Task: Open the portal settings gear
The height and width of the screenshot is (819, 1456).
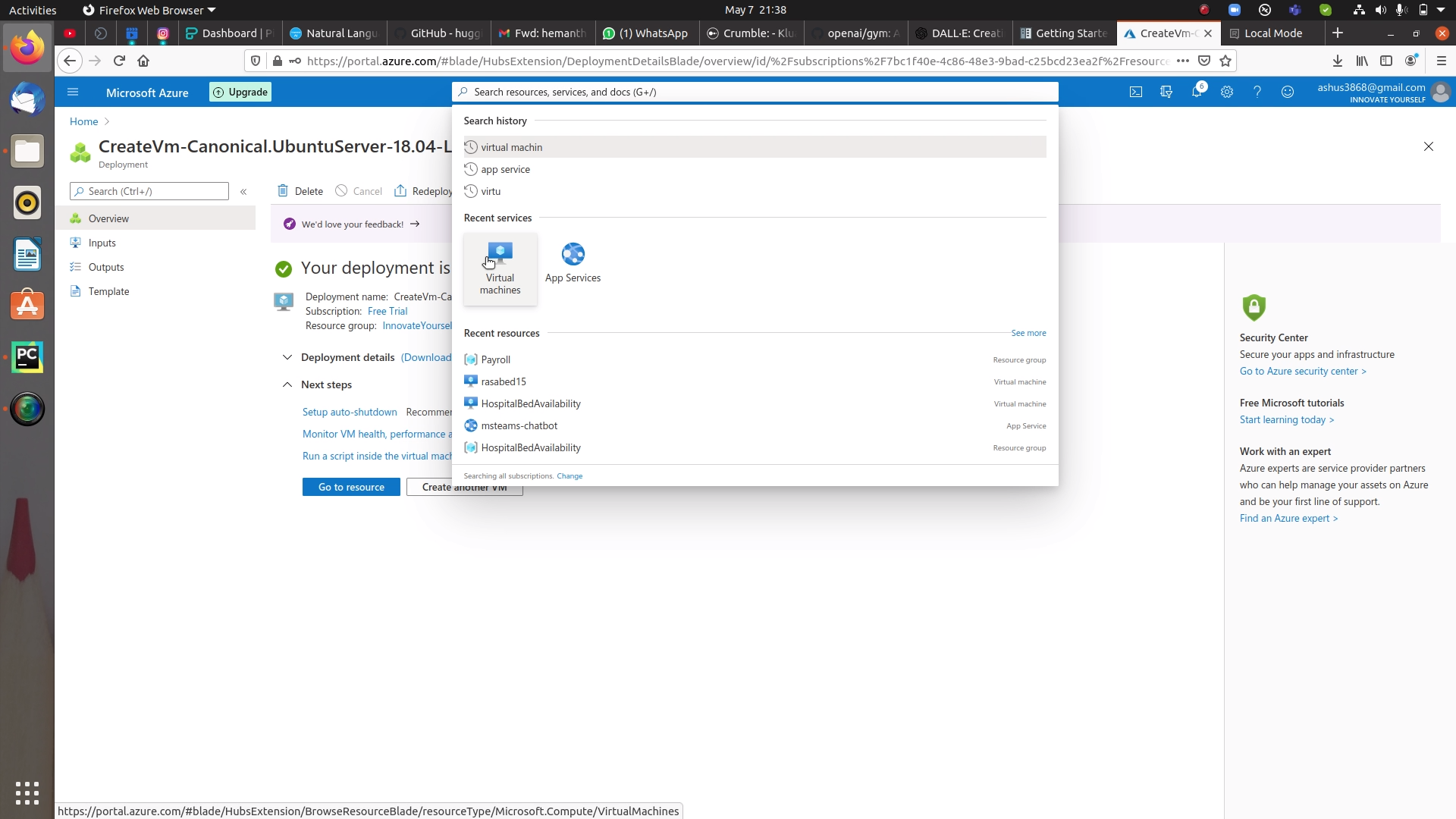Action: pos(1228,92)
